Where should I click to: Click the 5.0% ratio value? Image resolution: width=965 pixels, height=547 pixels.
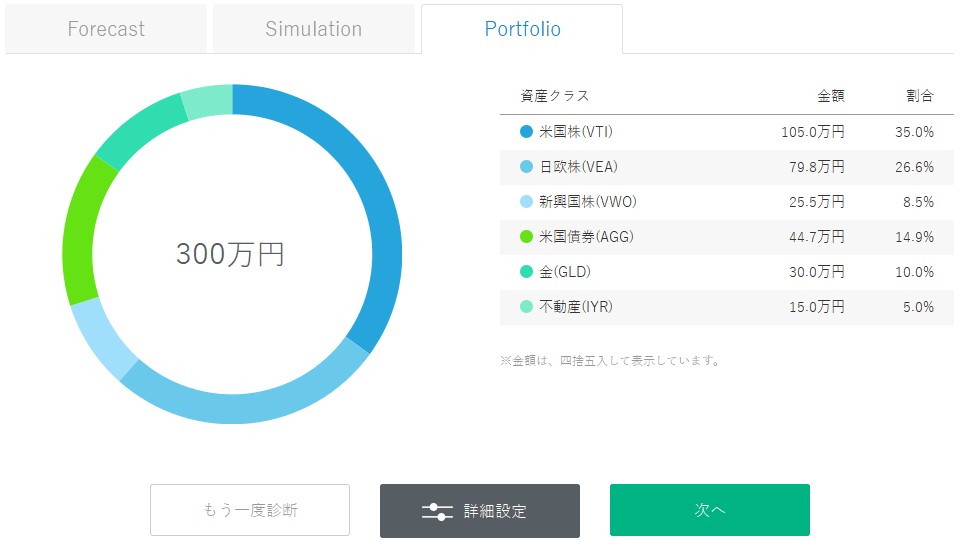[918, 306]
